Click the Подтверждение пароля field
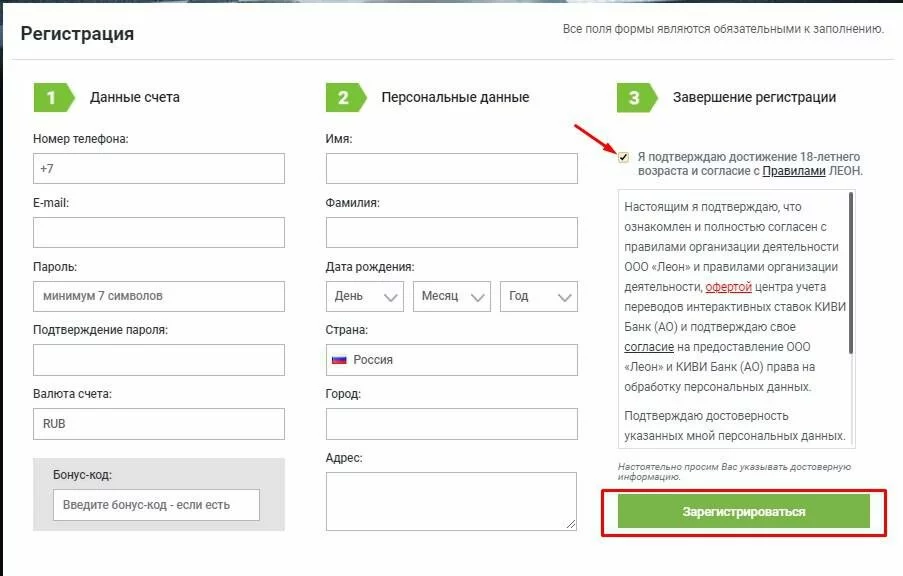 point(159,360)
